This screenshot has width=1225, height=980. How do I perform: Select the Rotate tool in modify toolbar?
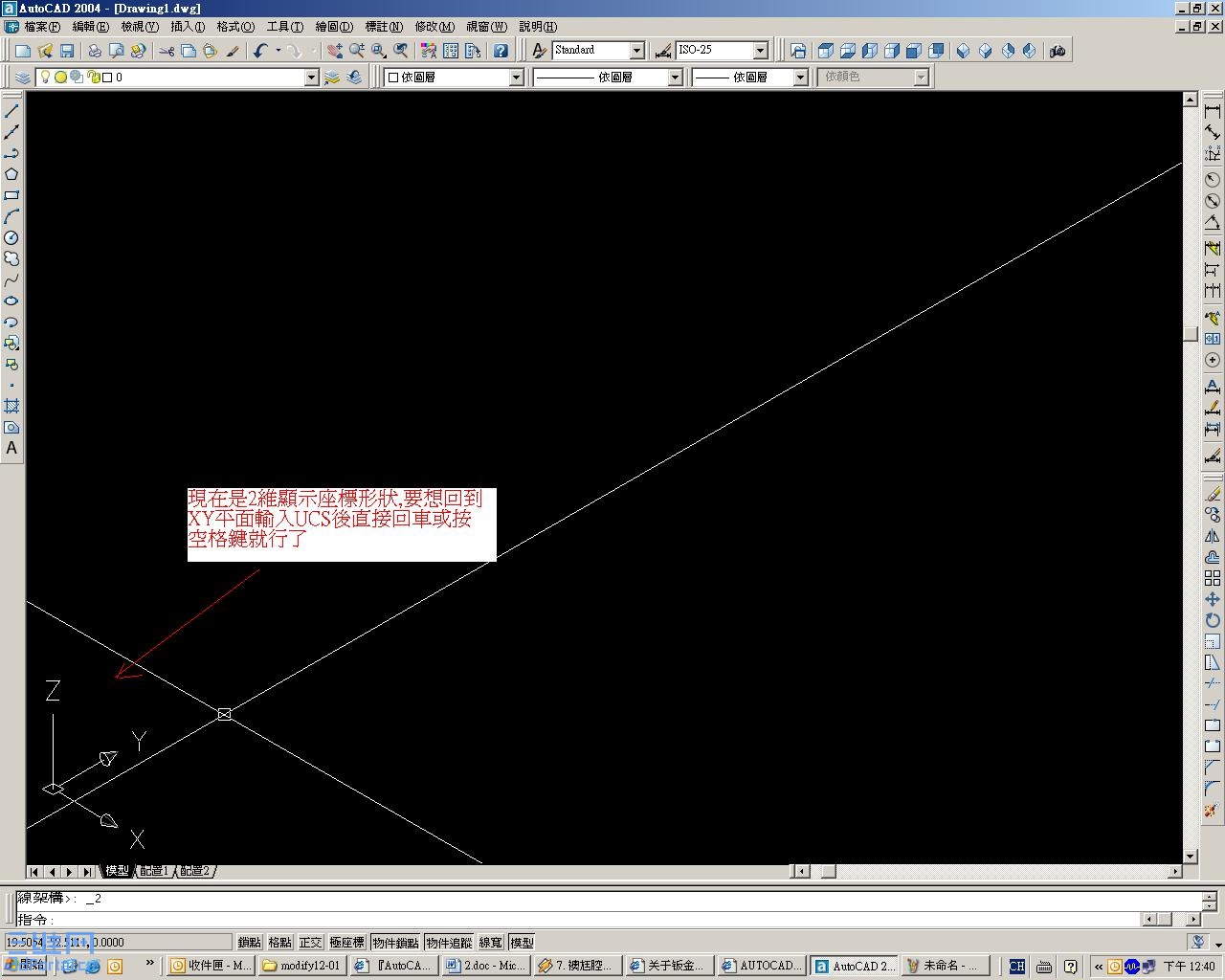tap(1213, 620)
